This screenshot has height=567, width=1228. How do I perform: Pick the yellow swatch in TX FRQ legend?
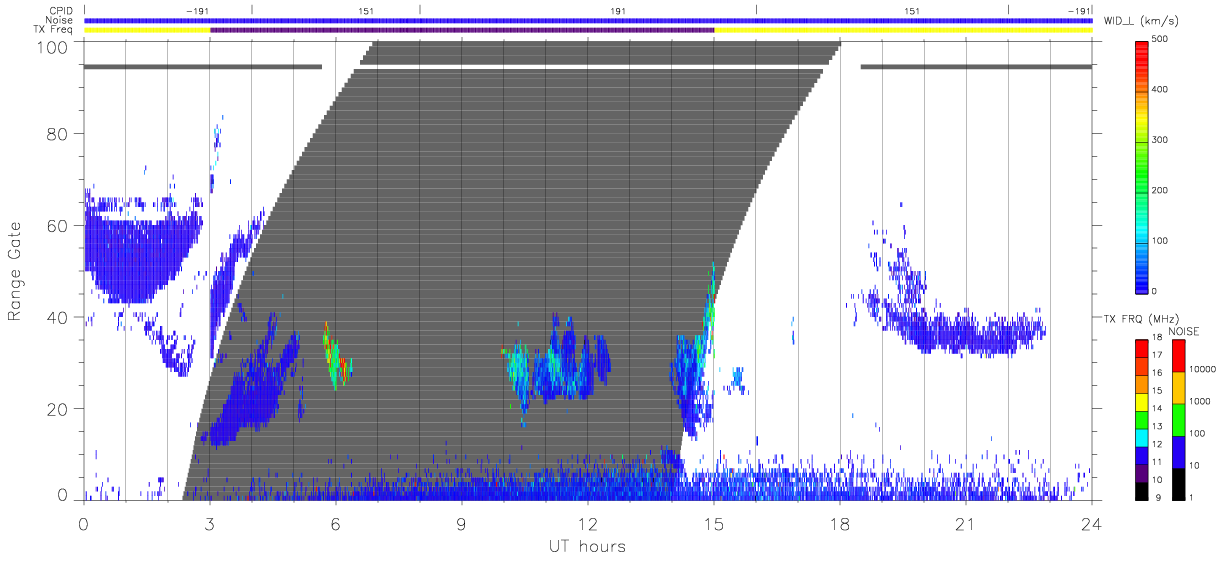coord(1142,402)
